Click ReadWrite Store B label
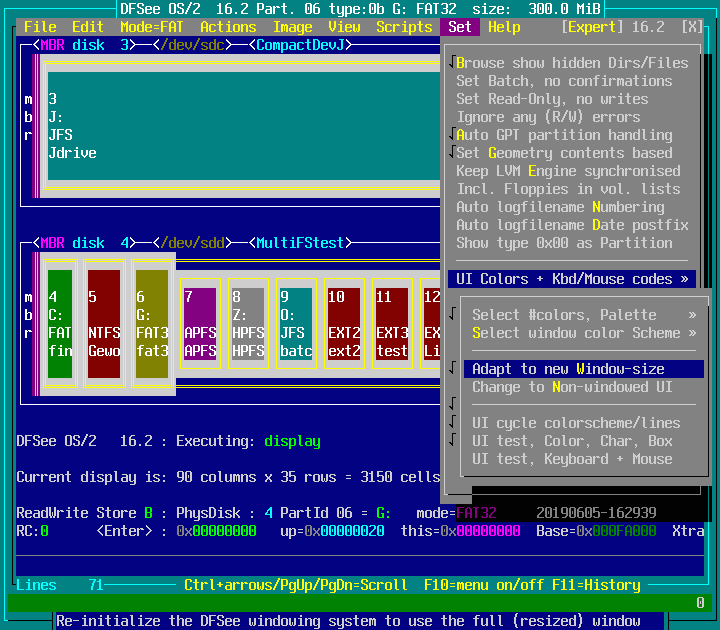 [84, 513]
